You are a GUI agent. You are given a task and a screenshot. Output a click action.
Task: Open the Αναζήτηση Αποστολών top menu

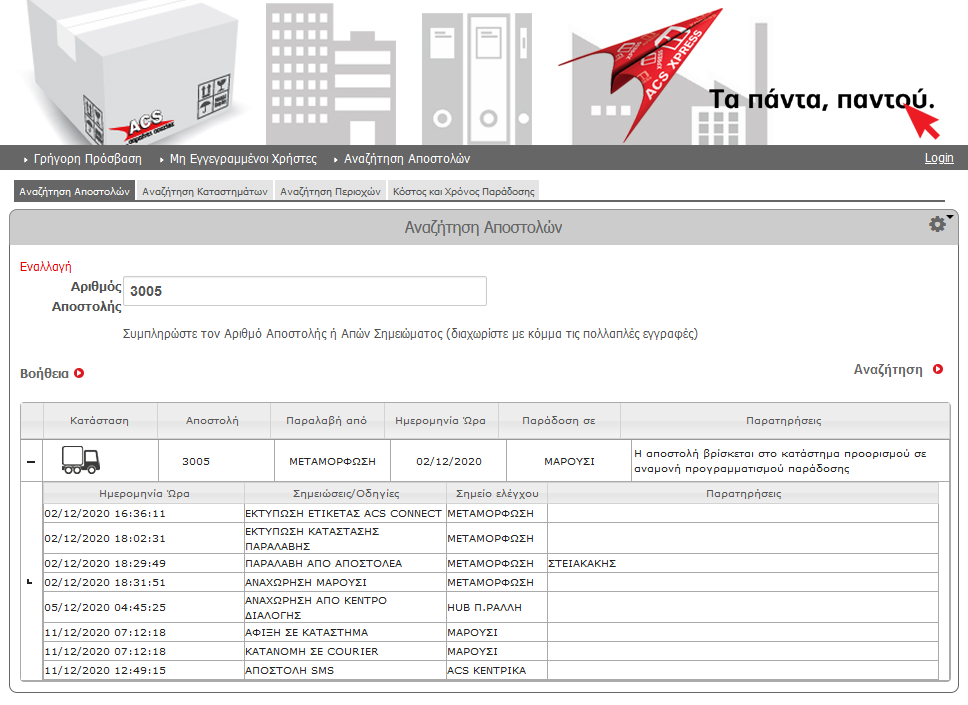point(406,159)
